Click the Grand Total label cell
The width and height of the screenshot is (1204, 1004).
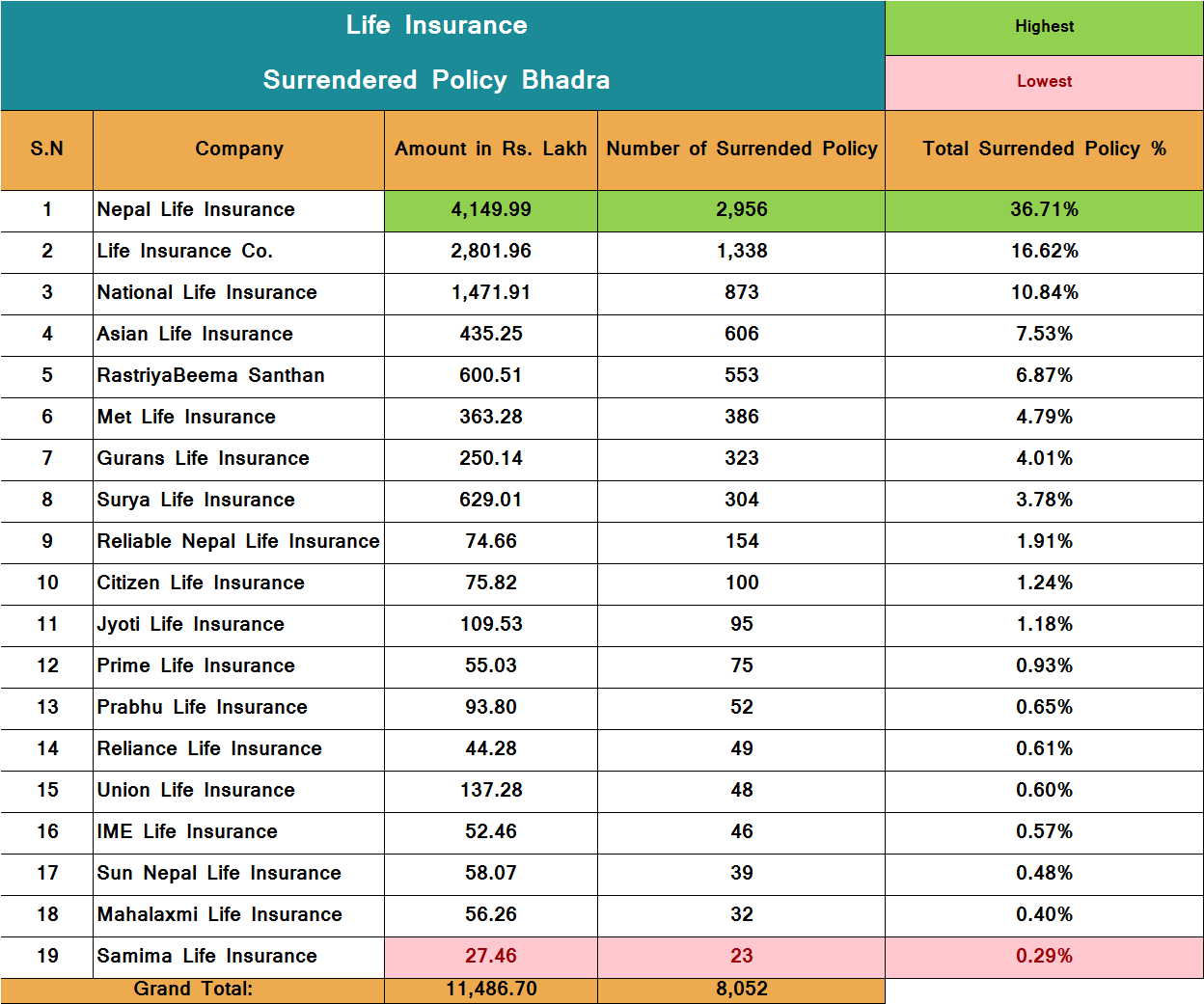193,990
